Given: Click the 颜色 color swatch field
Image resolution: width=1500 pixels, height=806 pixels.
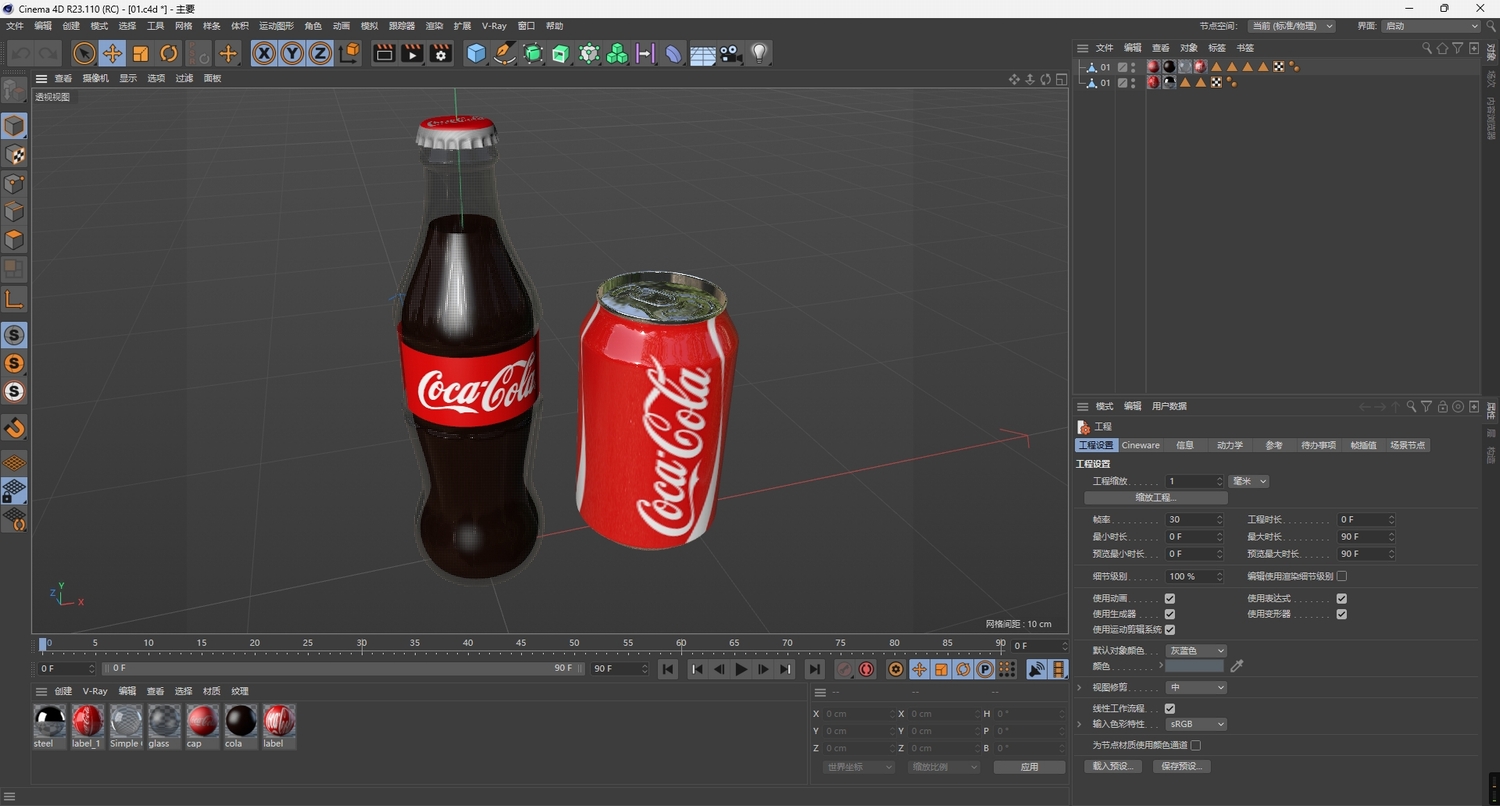Looking at the screenshot, I should pyautogui.click(x=1193, y=666).
